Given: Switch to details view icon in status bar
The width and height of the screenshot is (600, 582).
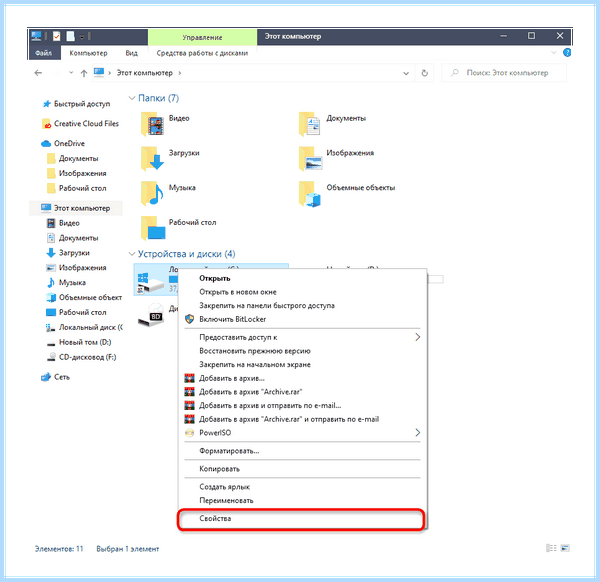Looking at the screenshot, I should tap(551, 548).
